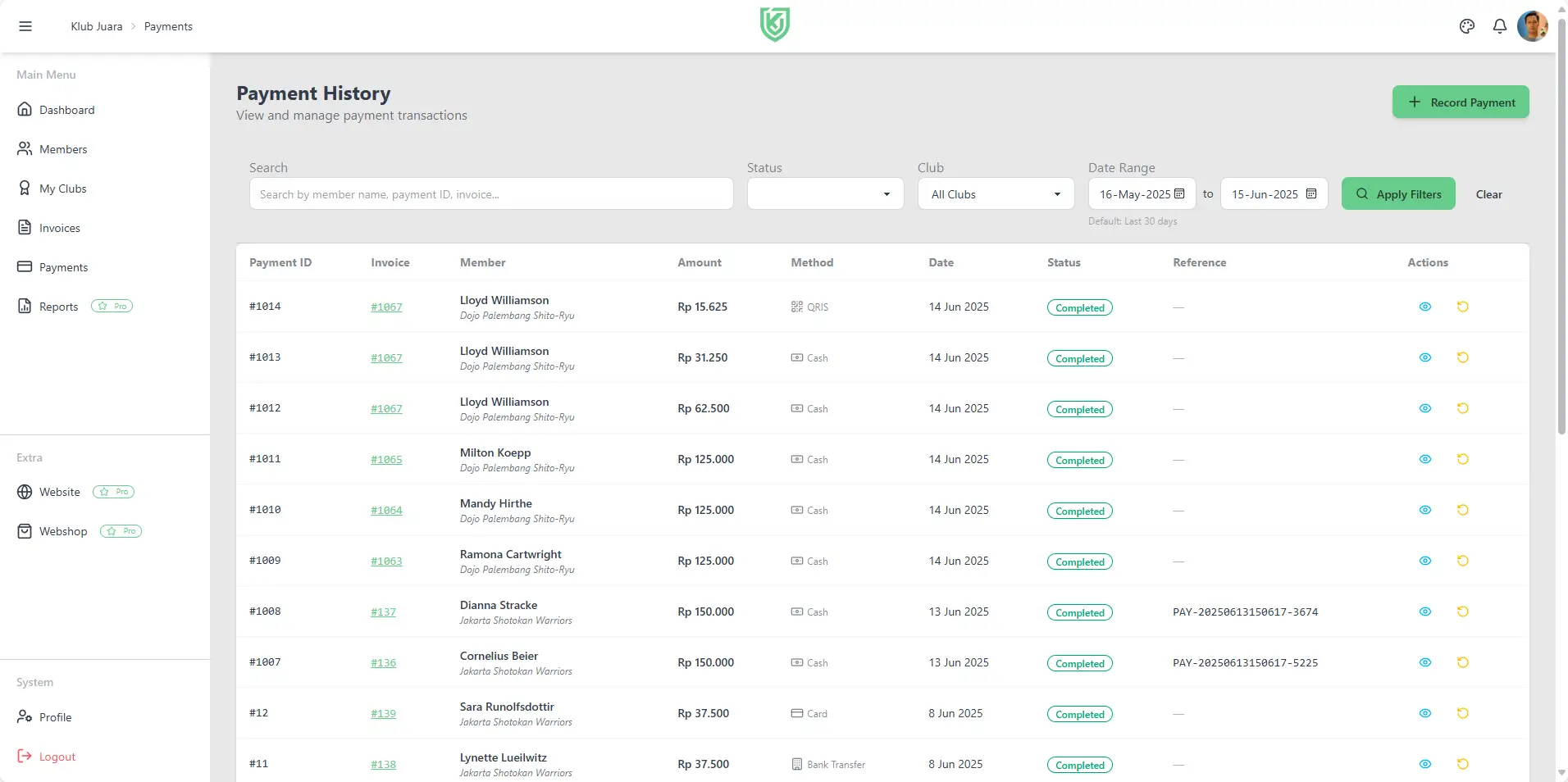Open the date picker for 16-May-2025
Viewport: 1568px width, 782px height.
pyautogui.click(x=1178, y=193)
